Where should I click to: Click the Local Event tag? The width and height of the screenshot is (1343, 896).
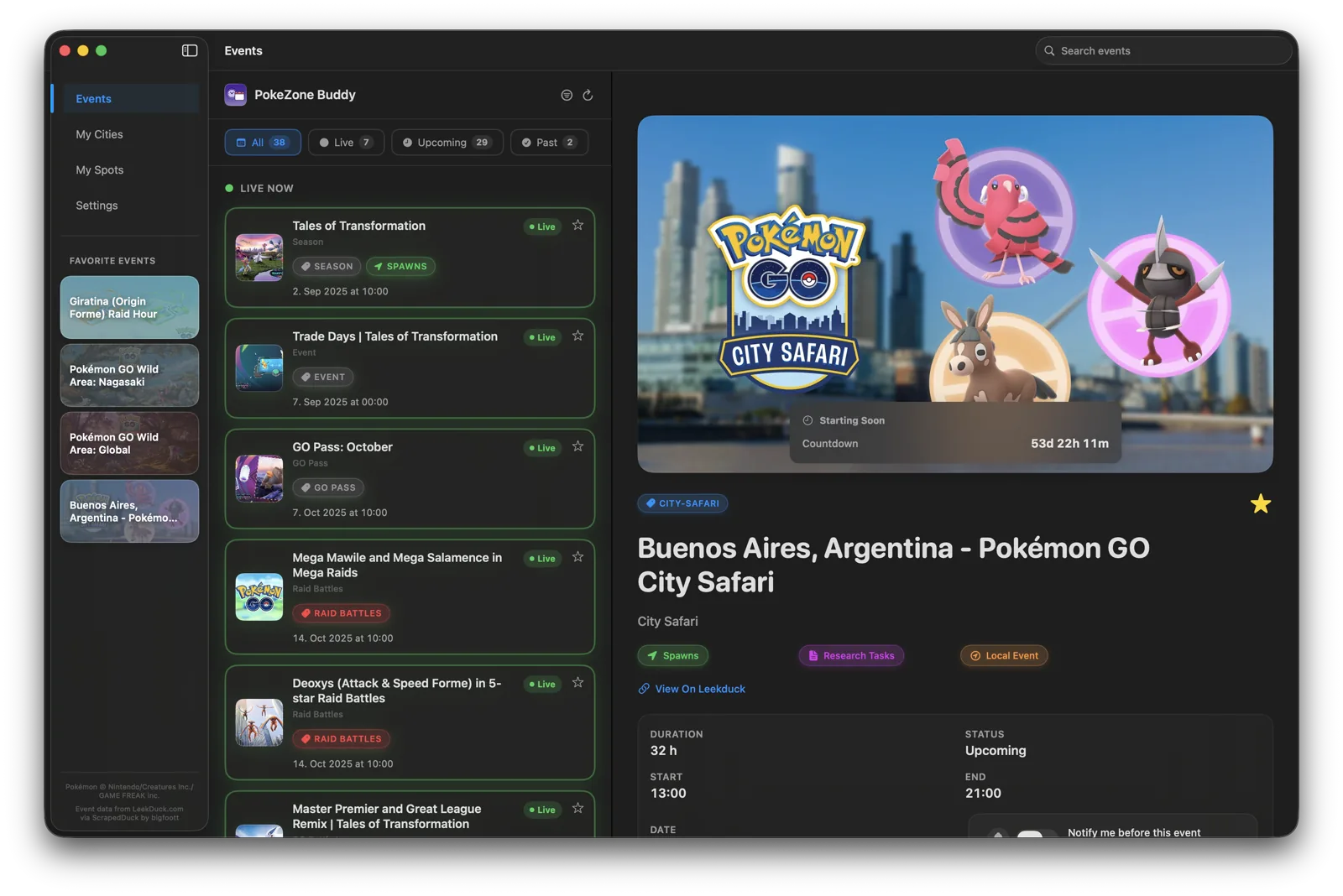click(1004, 656)
